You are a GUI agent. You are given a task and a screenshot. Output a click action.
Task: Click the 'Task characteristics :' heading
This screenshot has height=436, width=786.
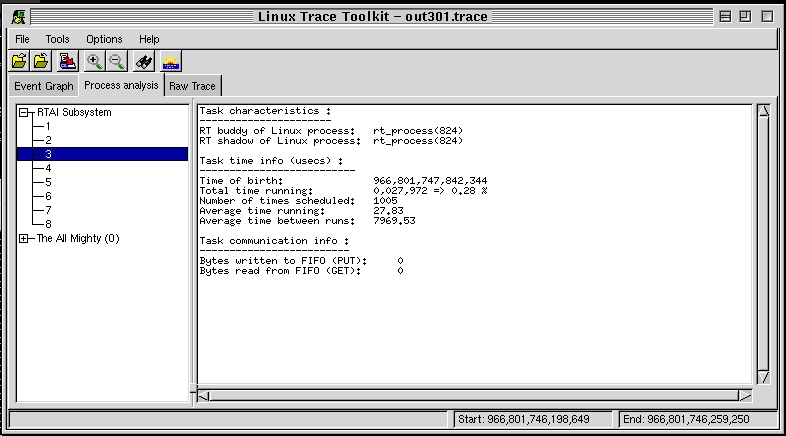point(265,111)
